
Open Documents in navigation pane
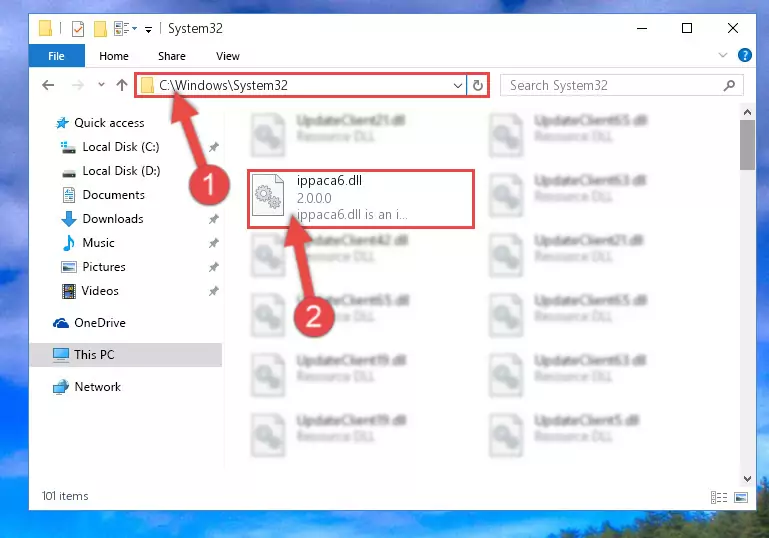coord(113,195)
